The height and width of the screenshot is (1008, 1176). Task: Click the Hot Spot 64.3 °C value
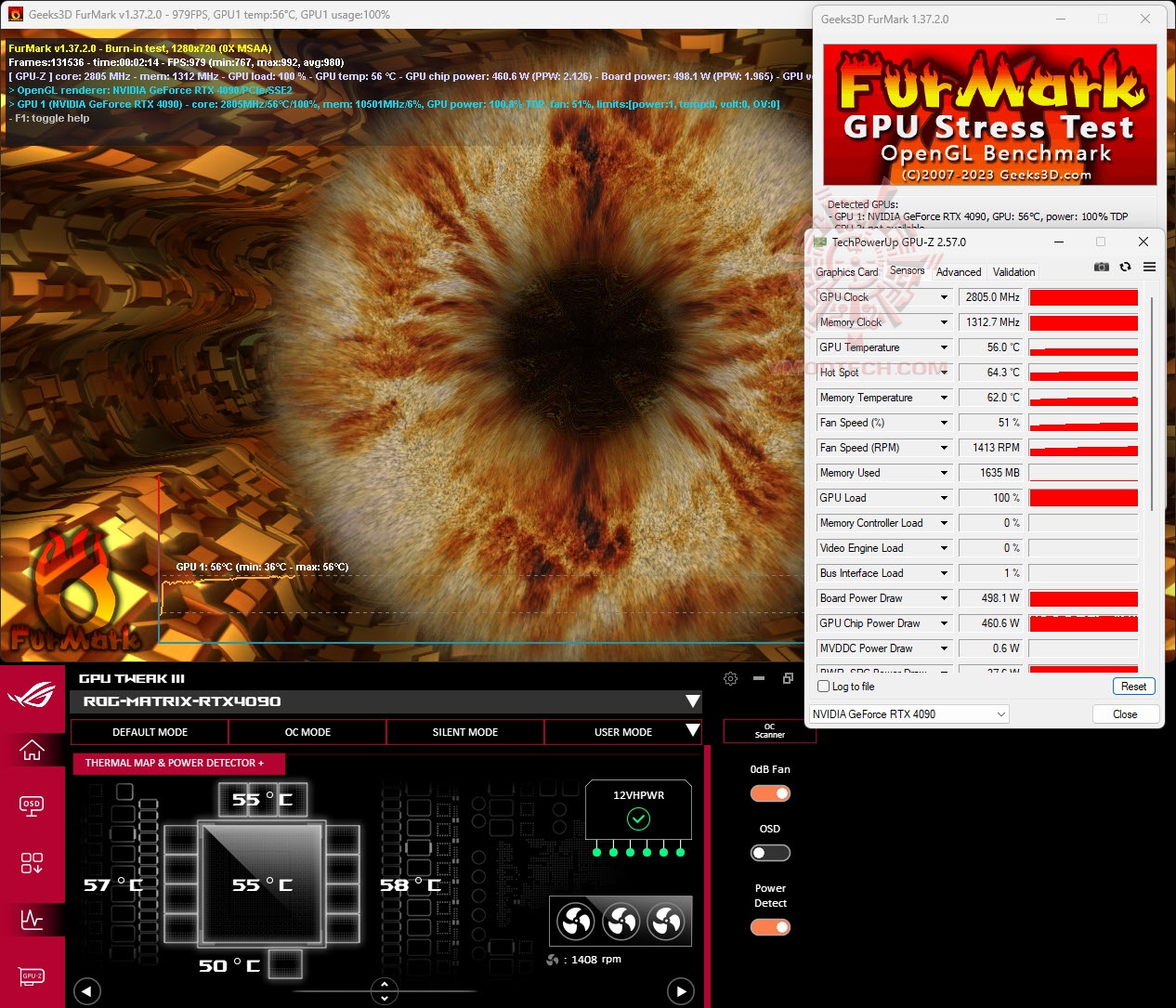pyautogui.click(x=991, y=373)
